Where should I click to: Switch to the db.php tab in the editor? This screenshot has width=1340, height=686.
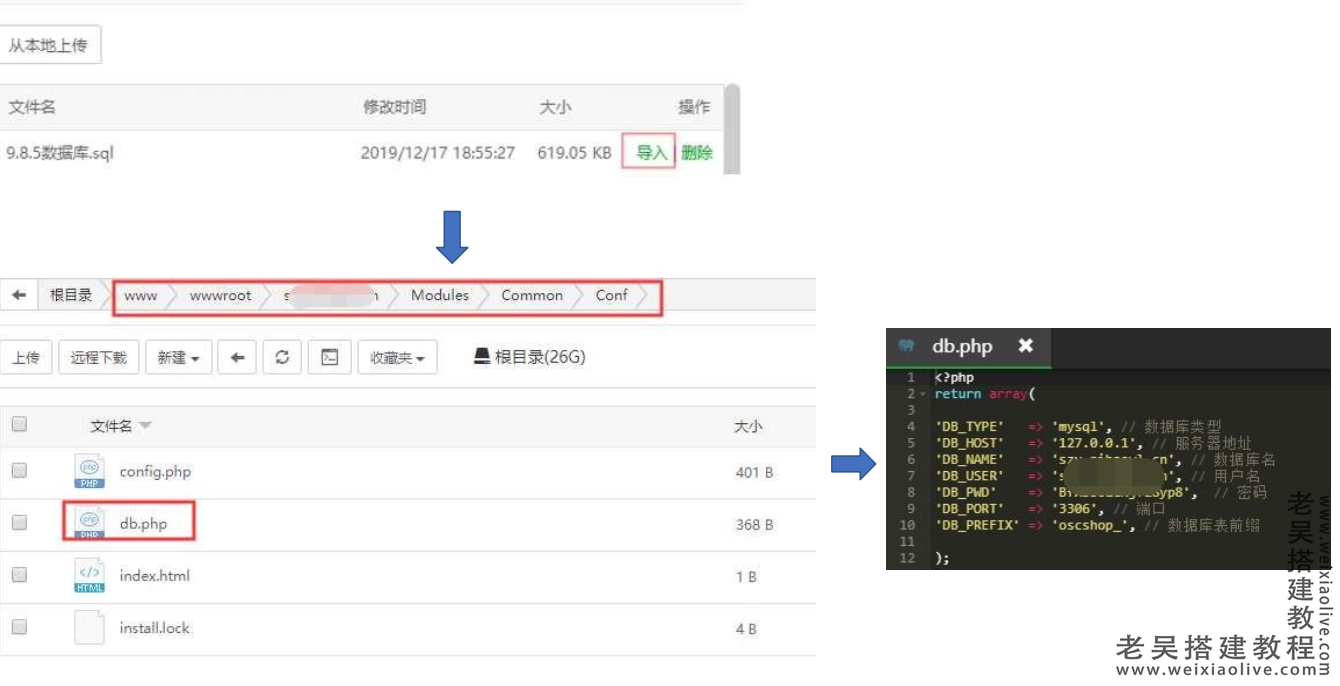point(963,346)
